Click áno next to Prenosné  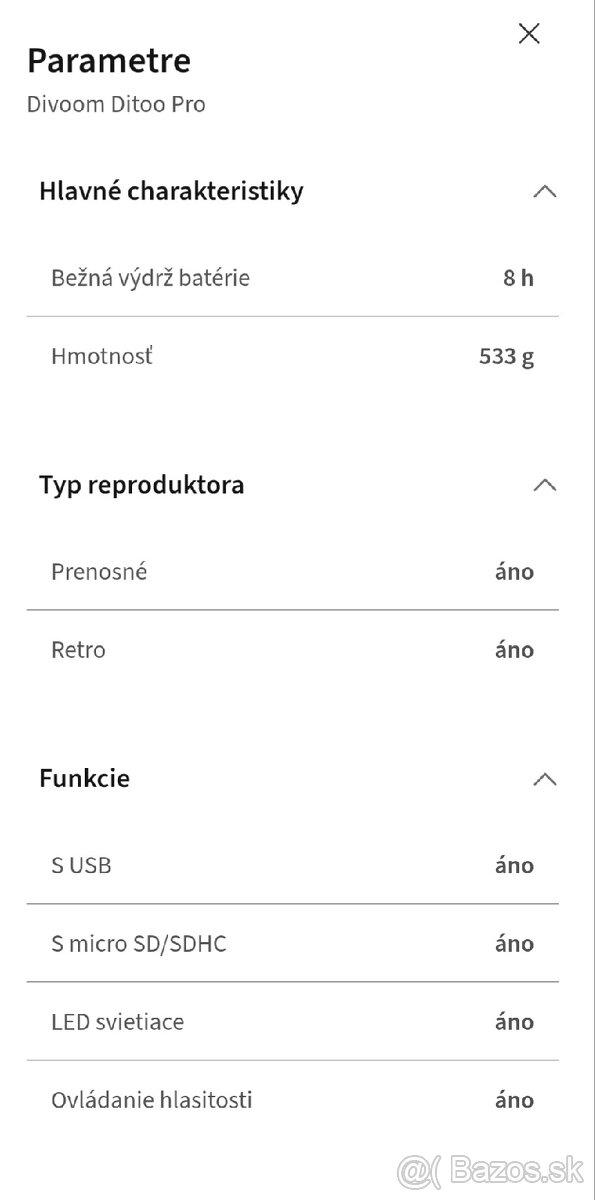pyautogui.click(x=514, y=572)
